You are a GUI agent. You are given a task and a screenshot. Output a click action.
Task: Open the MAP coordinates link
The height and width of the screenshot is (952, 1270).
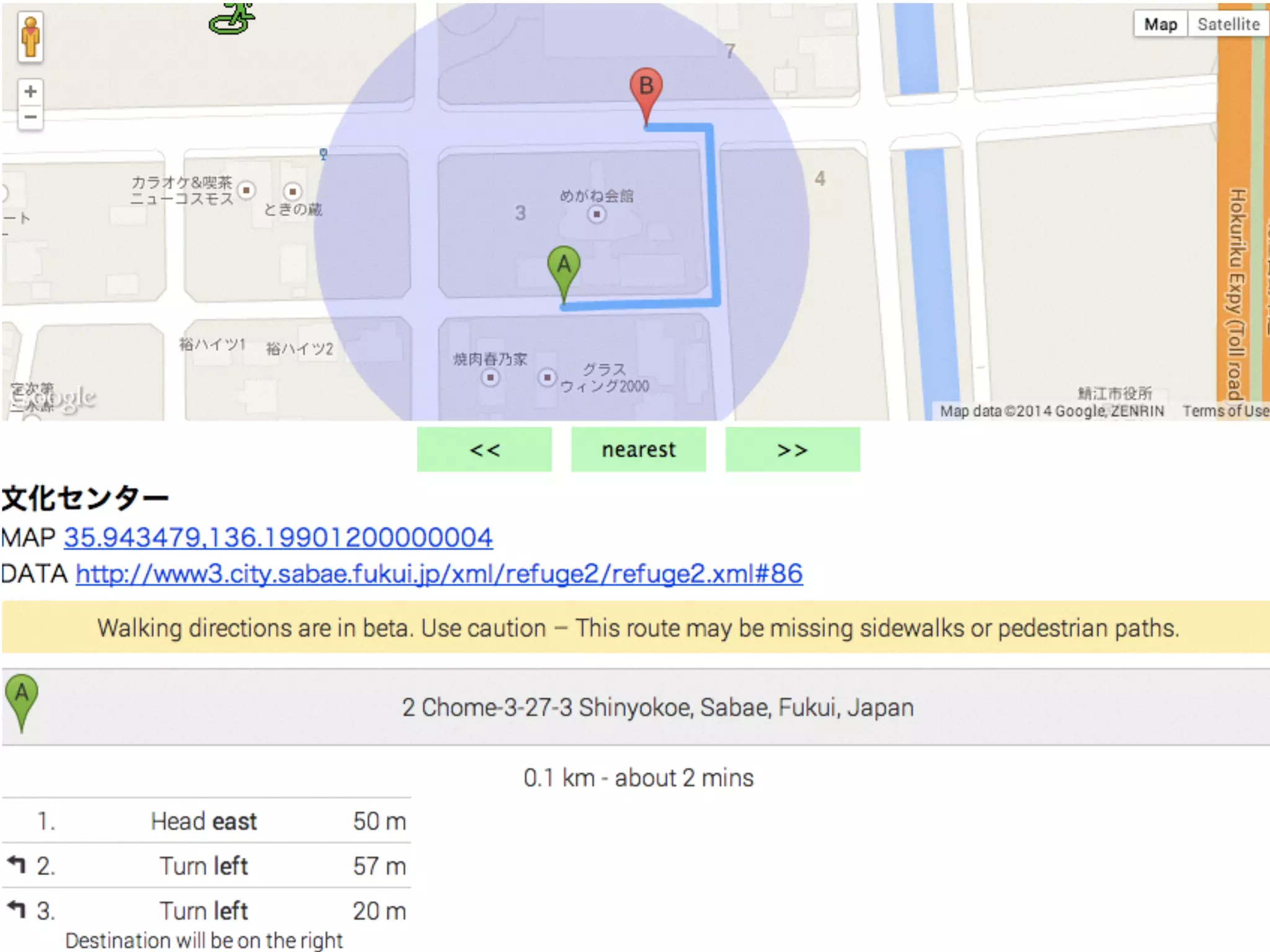click(278, 537)
